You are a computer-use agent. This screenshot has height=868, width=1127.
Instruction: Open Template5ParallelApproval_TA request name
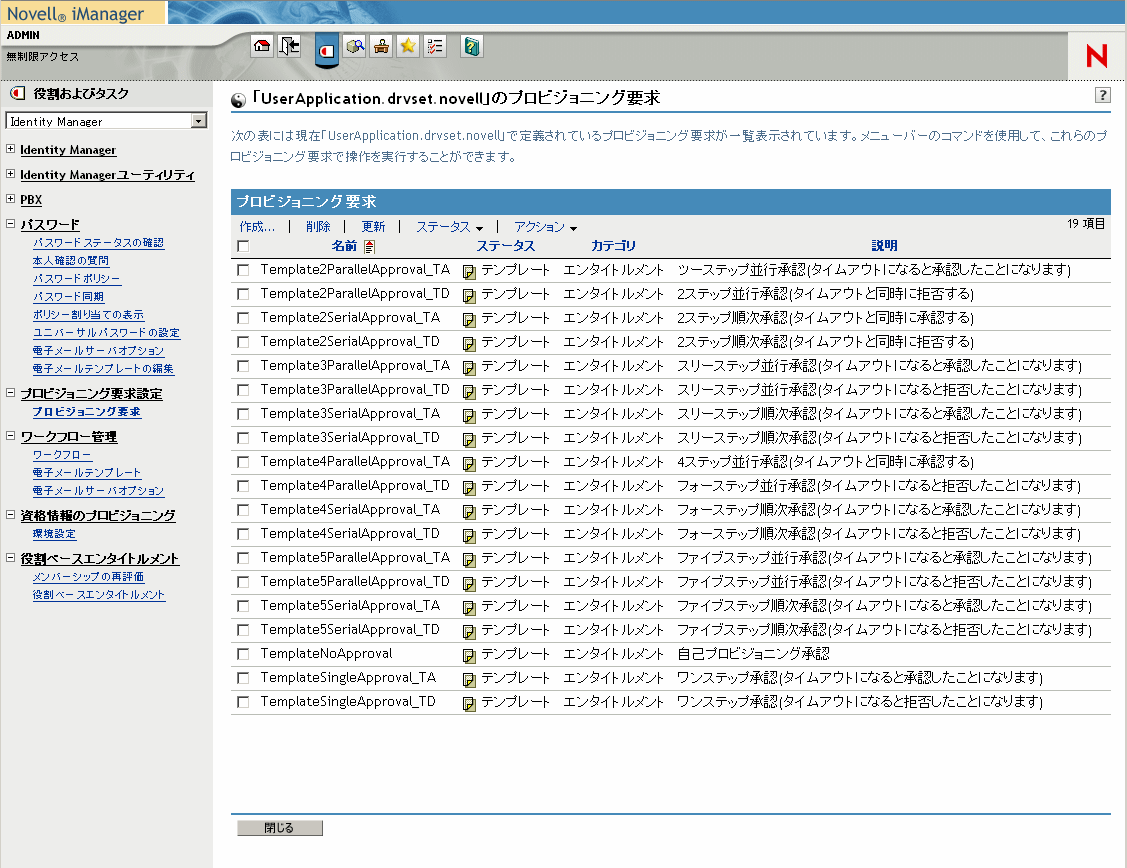355,558
